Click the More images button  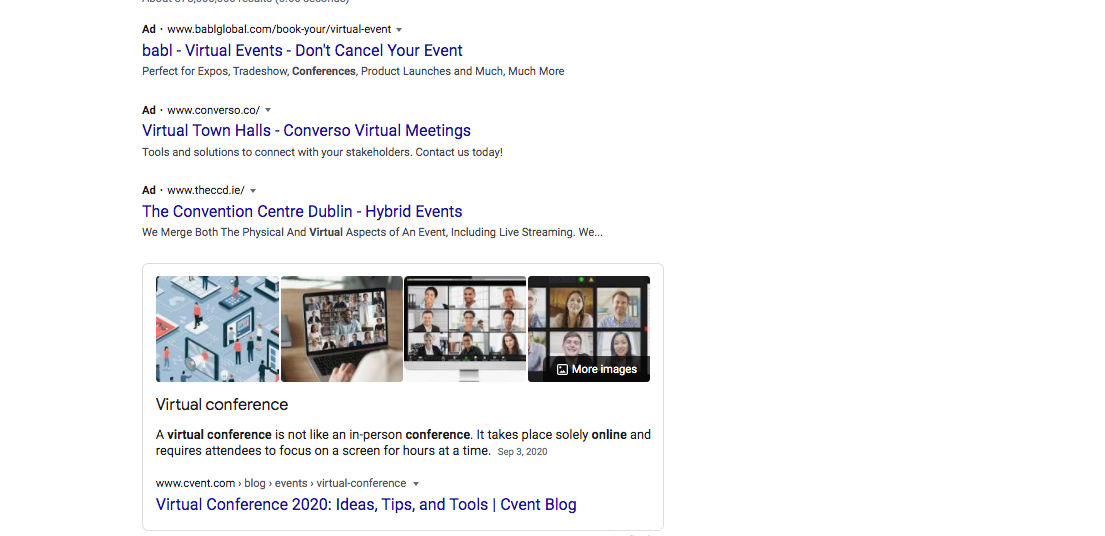coord(596,369)
